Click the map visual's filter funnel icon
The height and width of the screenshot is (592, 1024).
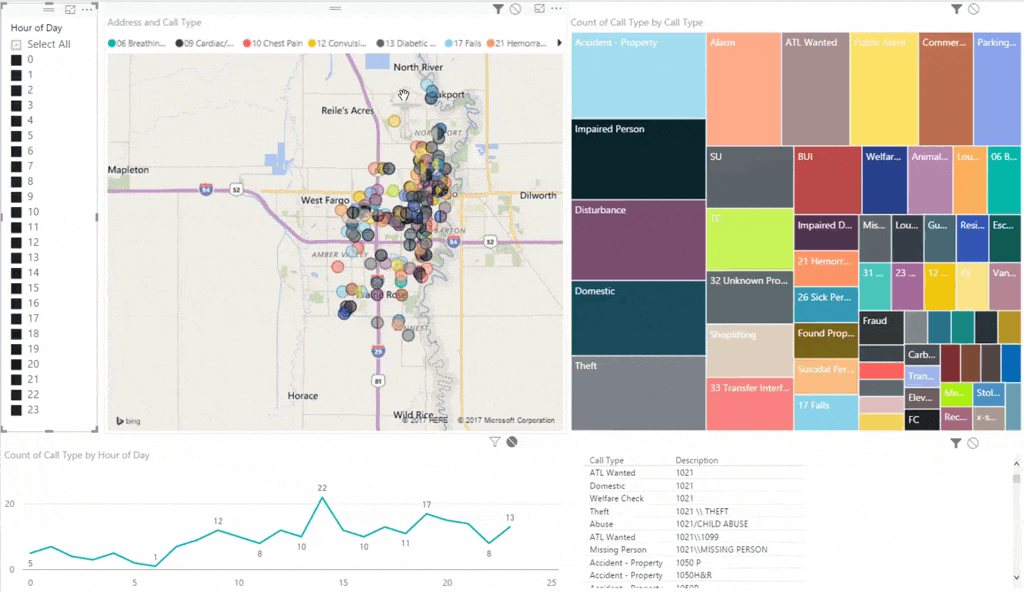498,9
